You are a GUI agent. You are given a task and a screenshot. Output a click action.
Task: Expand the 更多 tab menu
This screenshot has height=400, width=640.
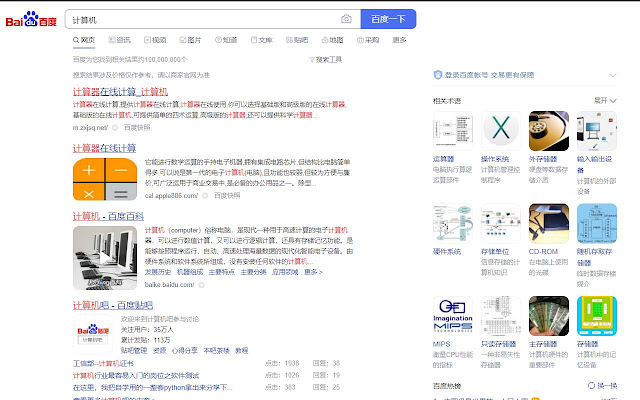(x=399, y=40)
